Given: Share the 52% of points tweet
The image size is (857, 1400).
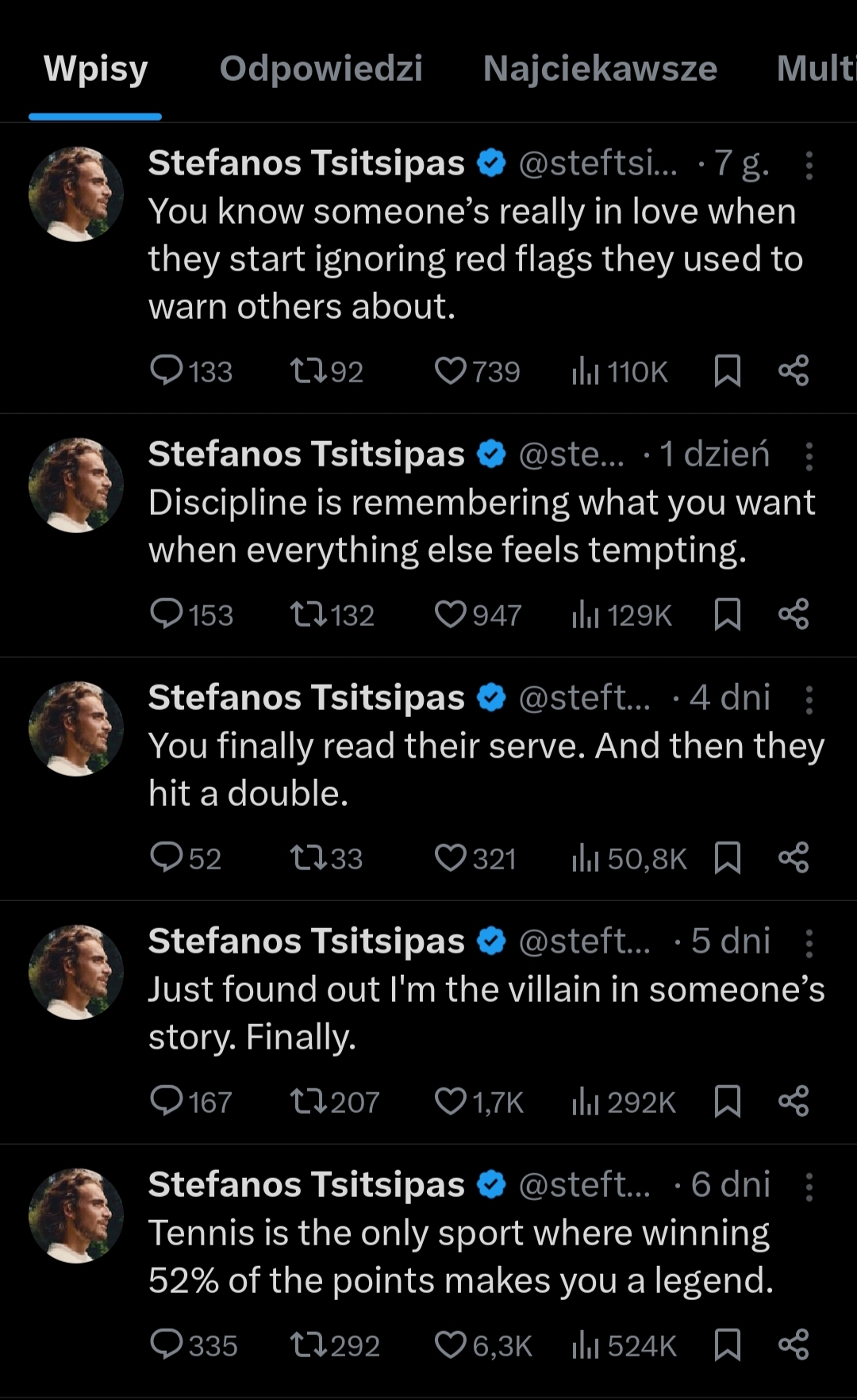Looking at the screenshot, I should (x=794, y=1345).
